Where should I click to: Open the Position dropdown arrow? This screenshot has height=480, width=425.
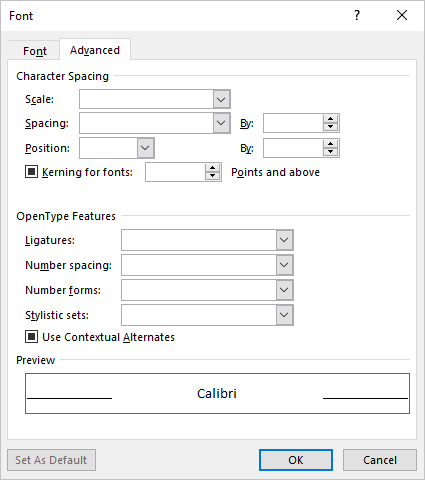(145, 148)
